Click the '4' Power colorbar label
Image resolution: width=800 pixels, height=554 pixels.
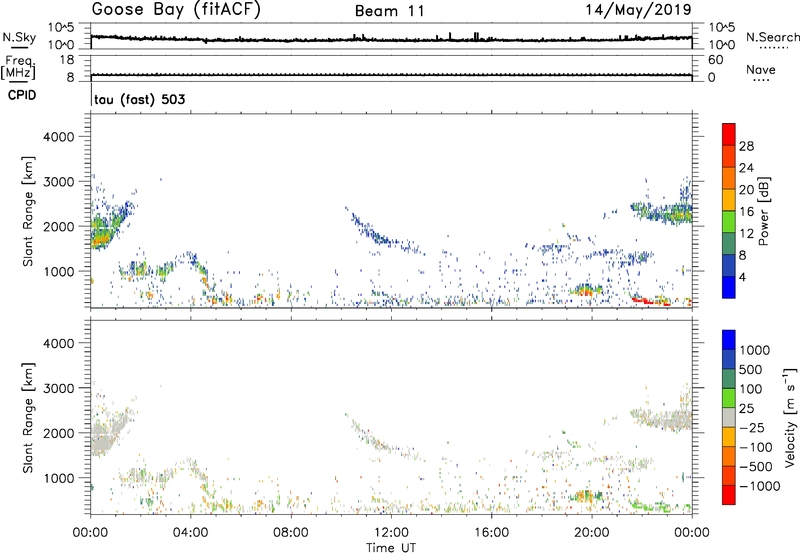click(743, 278)
